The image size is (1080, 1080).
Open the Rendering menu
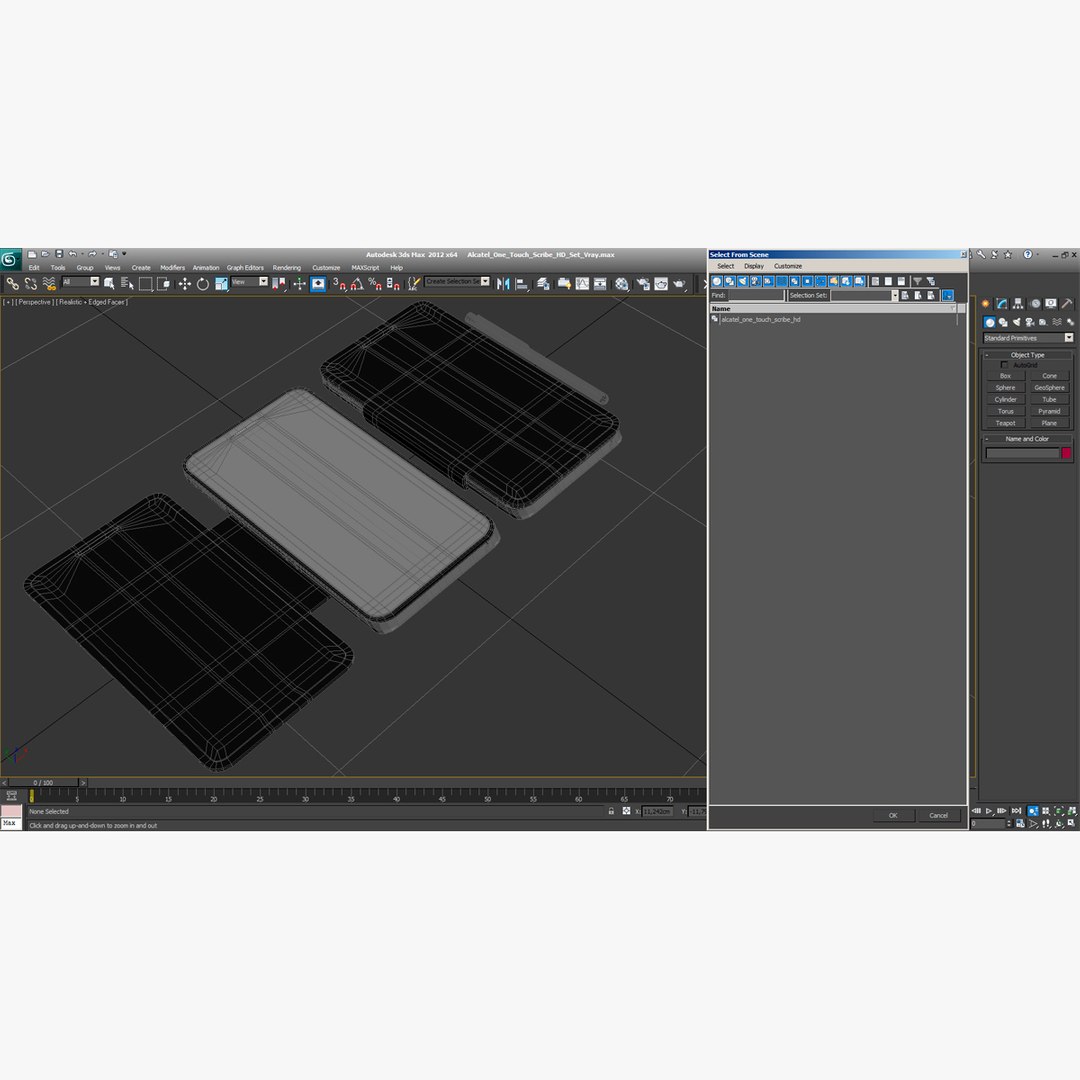click(287, 268)
